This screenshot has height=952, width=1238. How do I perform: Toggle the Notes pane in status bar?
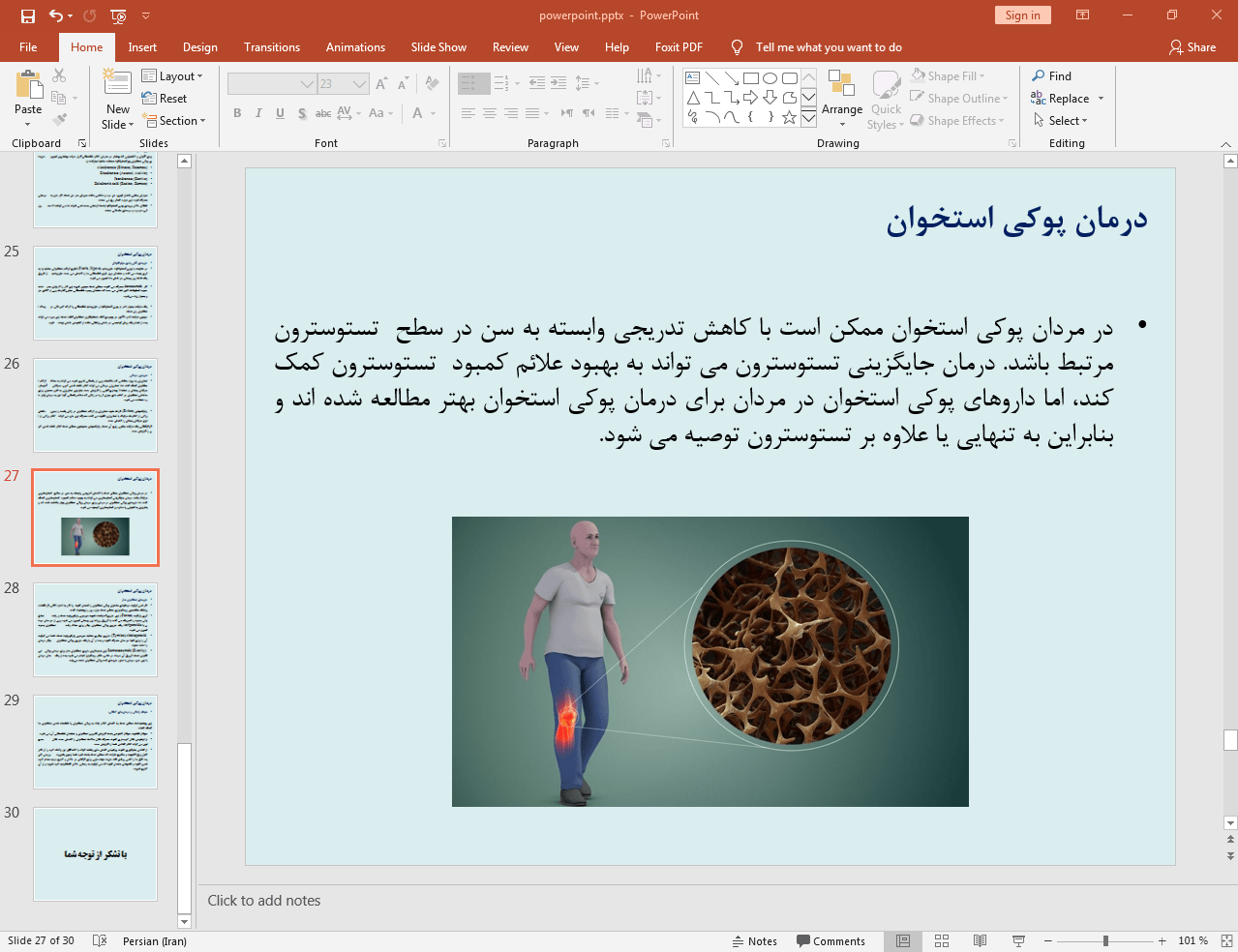(x=755, y=940)
